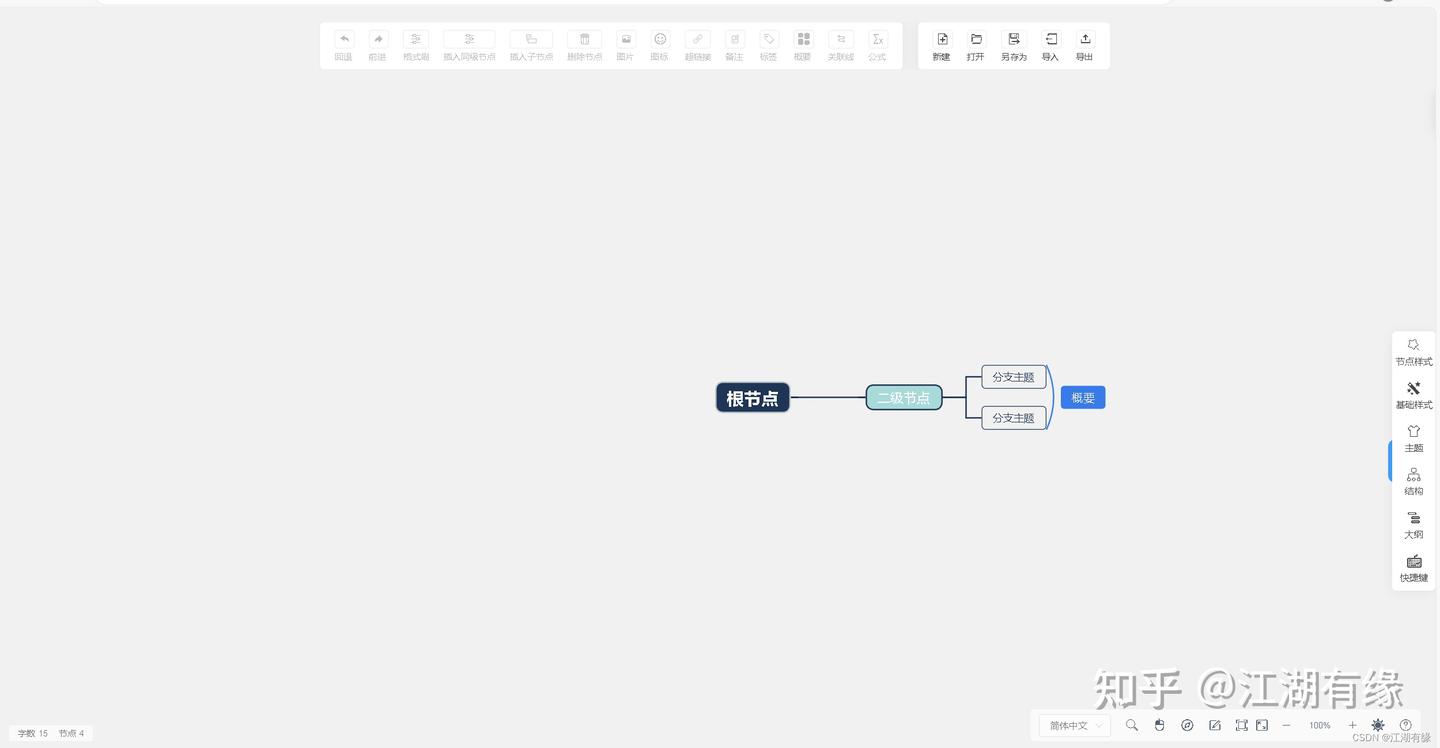The height and width of the screenshot is (748, 1440).
Task: Add a summary bracket with 概要
Action: (802, 45)
